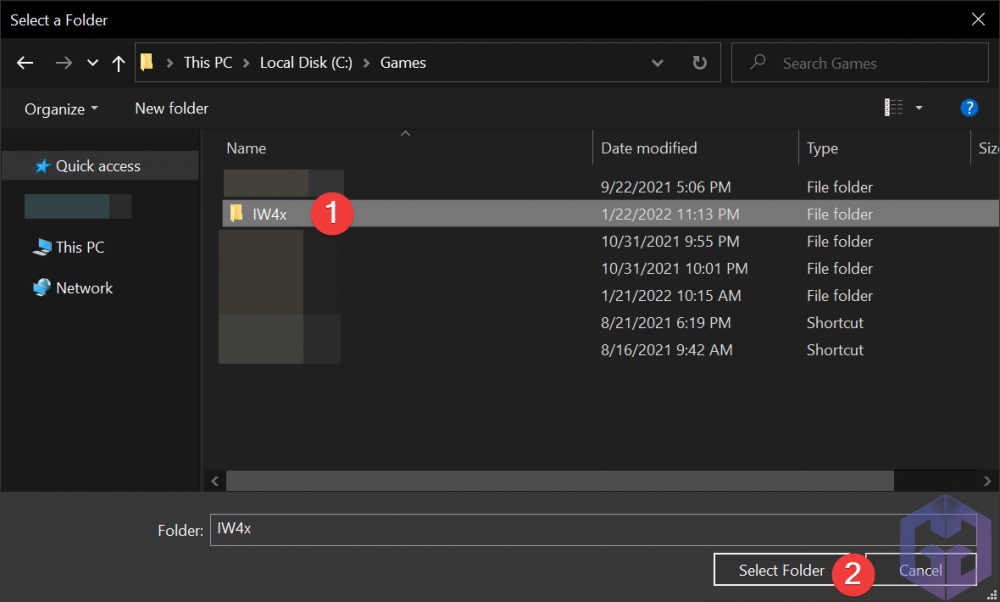1000x602 pixels.
Task: Click the This PC computer icon in sidebar
Action: tap(42, 247)
